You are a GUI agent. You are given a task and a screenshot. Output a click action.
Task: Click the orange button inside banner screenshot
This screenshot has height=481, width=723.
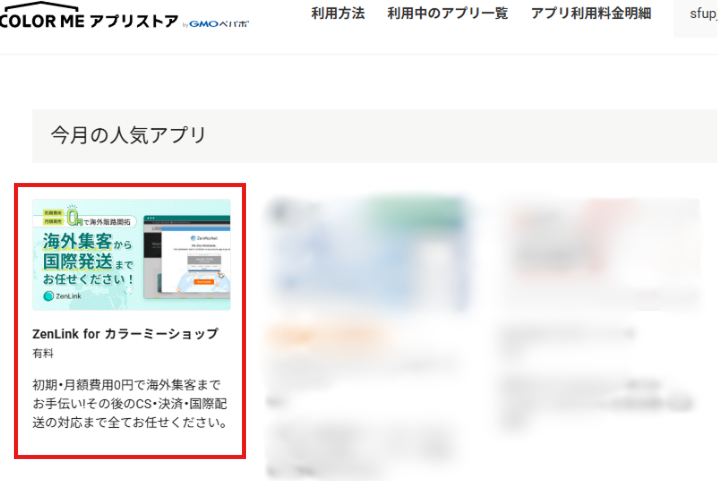(201, 283)
